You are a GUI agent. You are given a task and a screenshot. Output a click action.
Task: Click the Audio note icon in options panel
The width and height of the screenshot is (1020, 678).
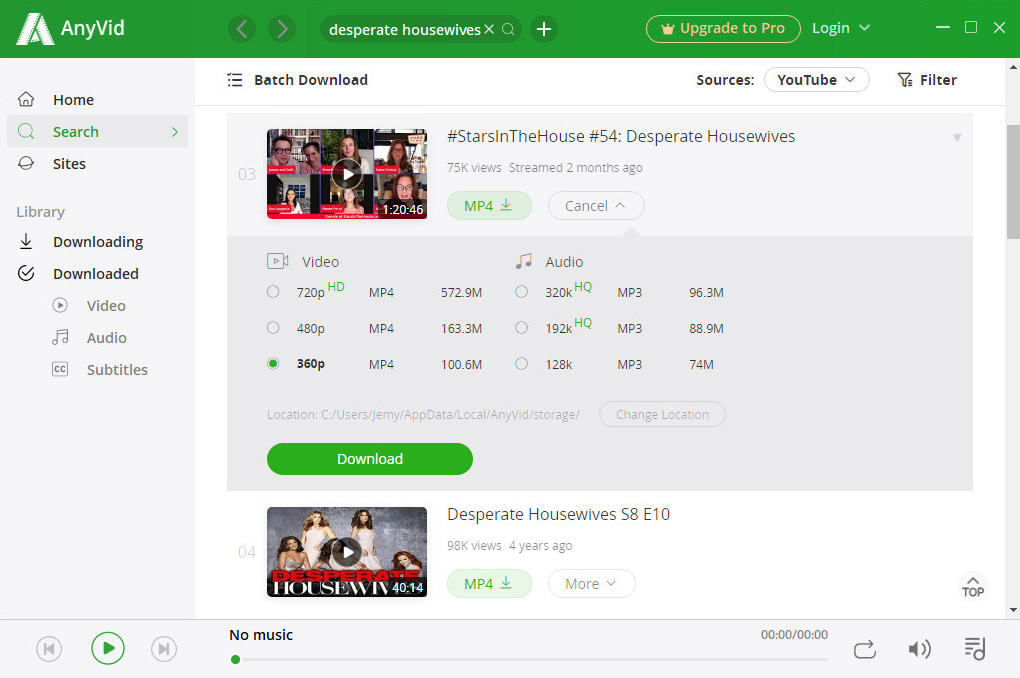coord(524,261)
